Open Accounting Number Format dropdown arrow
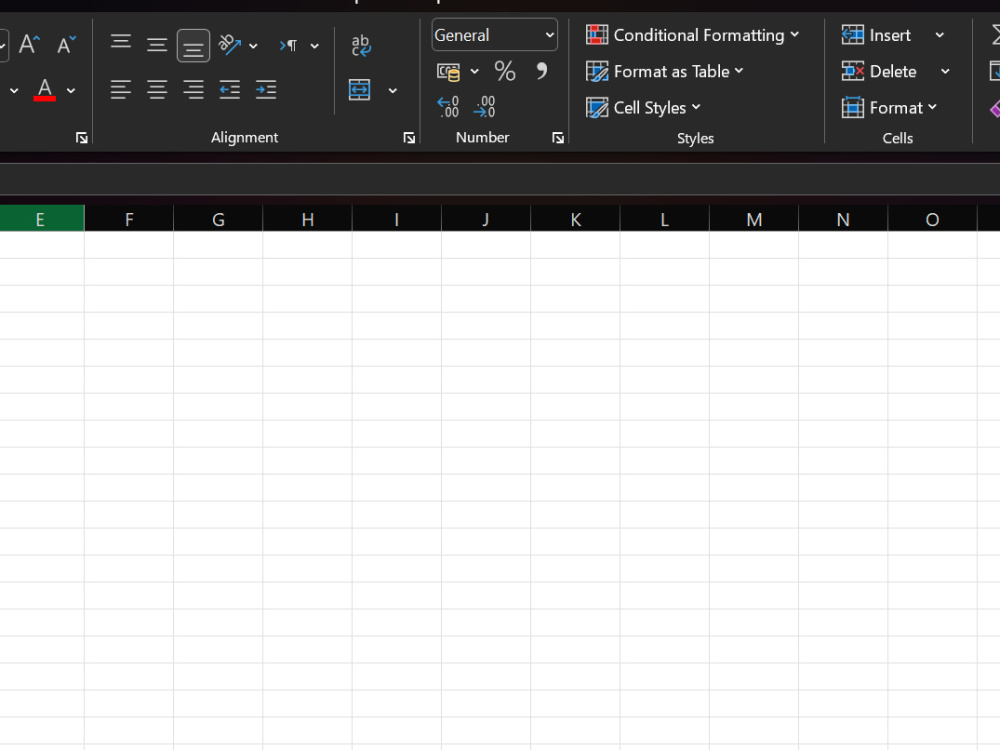The image size is (1000, 750). click(x=474, y=71)
